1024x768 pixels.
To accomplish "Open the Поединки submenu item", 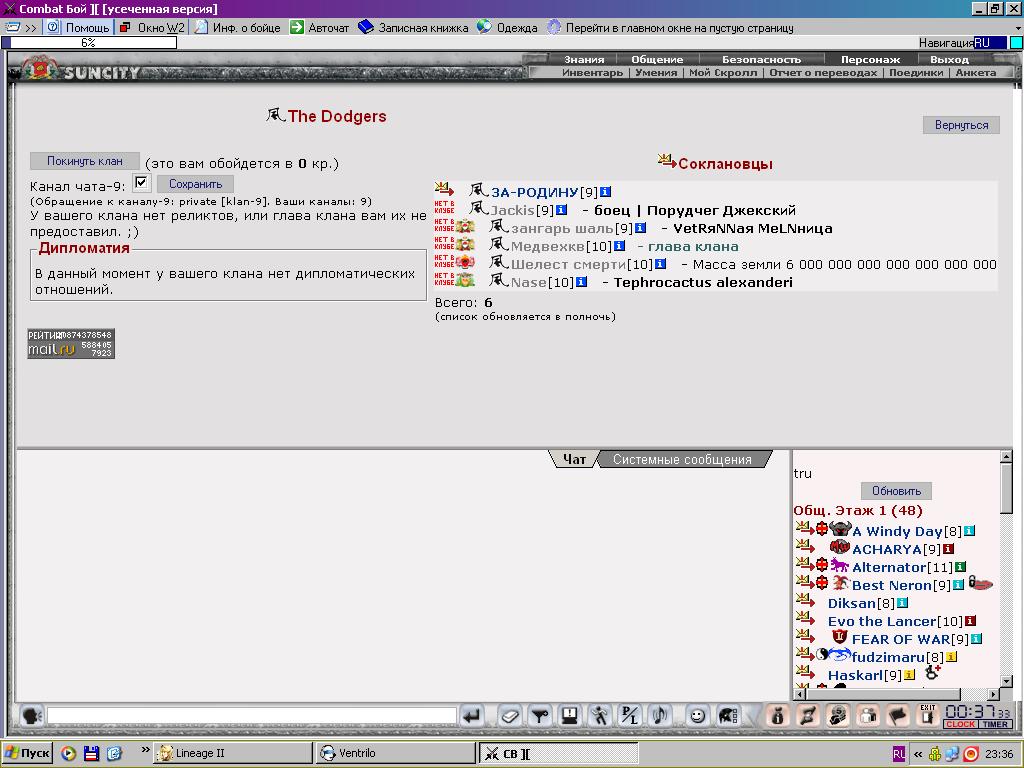I will click(916, 72).
